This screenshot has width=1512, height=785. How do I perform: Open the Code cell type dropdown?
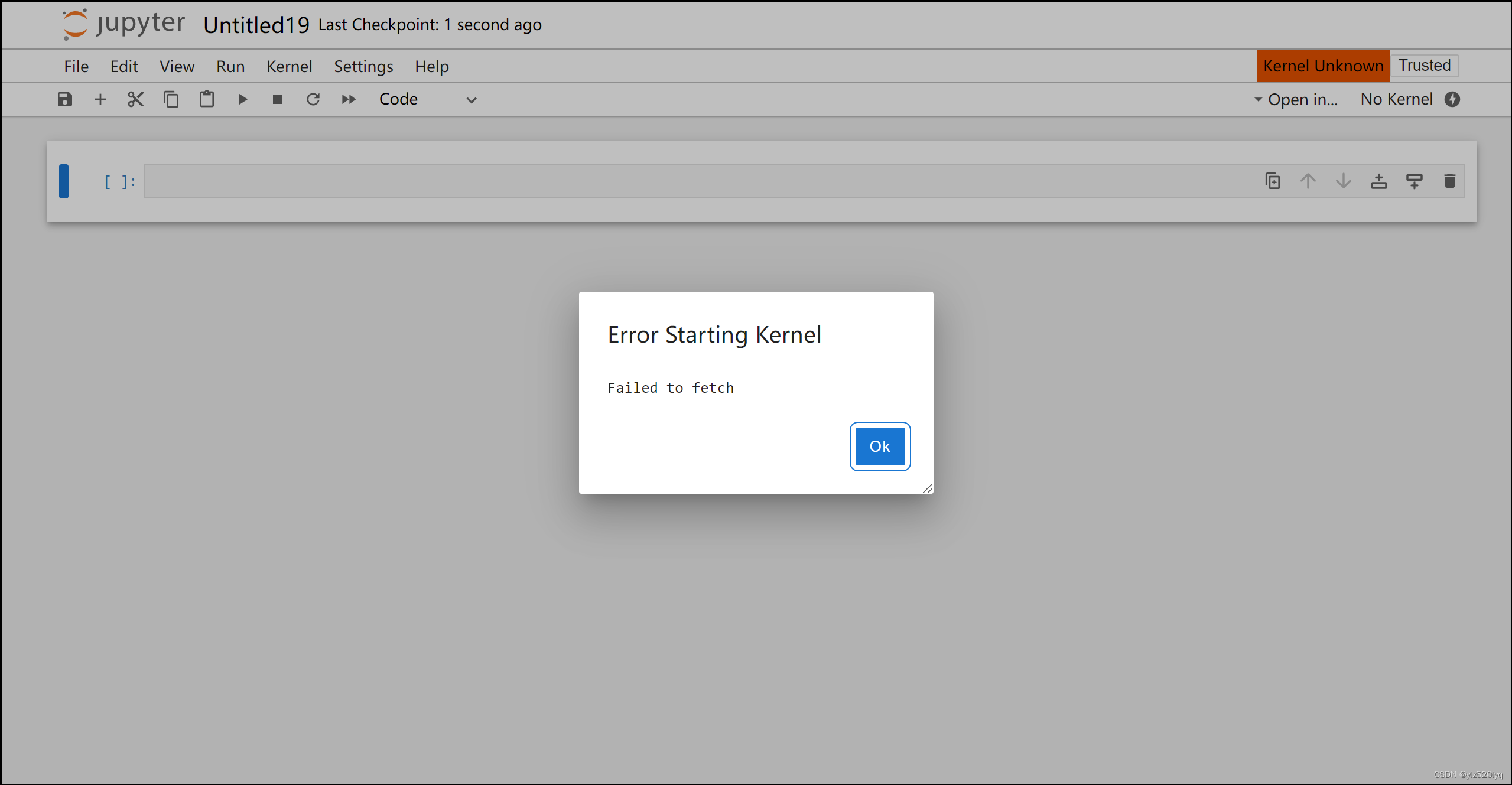(428, 99)
